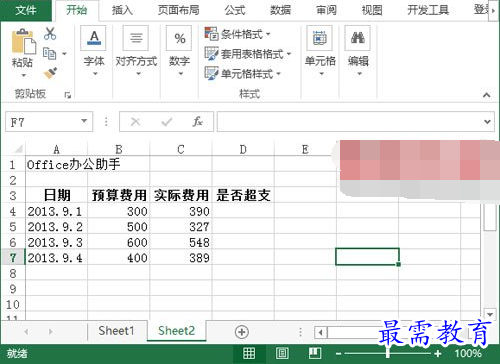Screen dimensions: 500x364
Task: Click the Copy icon
Action: 50,53
